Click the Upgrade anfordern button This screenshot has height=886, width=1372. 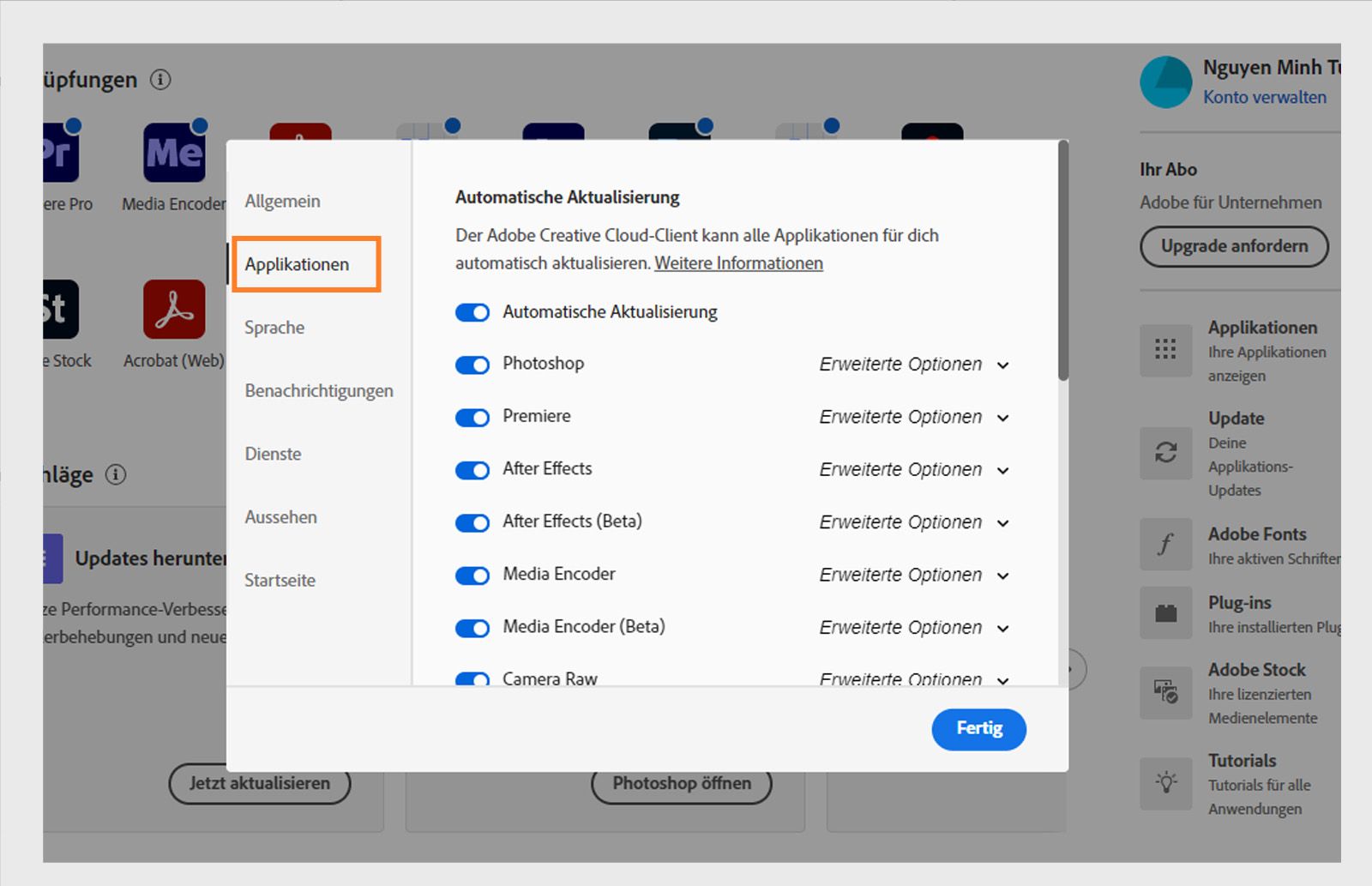[1234, 246]
